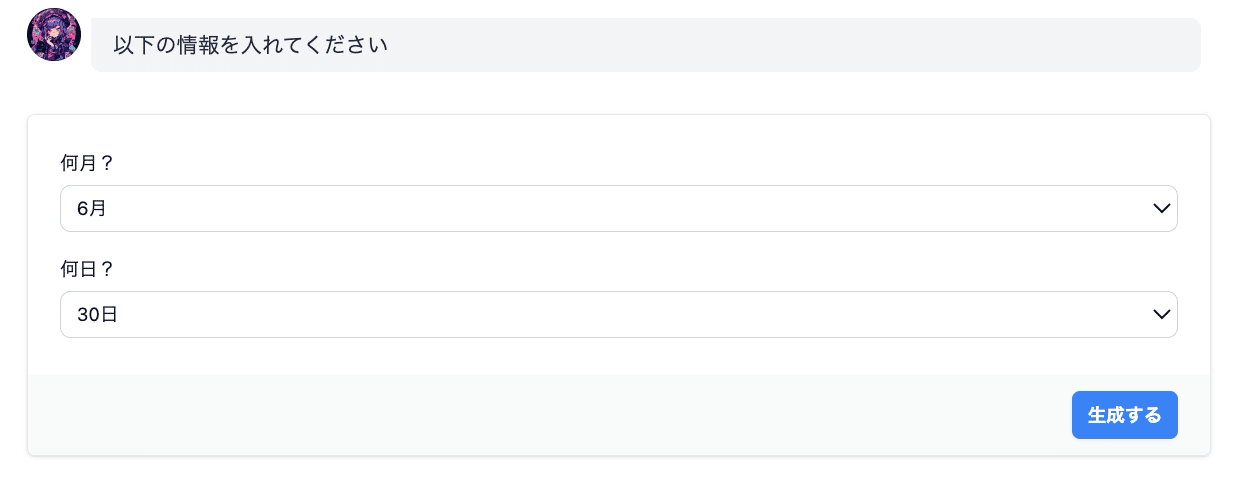Click the 何日？ label text
Viewport: 1234px width, 496px height.
coord(88,269)
